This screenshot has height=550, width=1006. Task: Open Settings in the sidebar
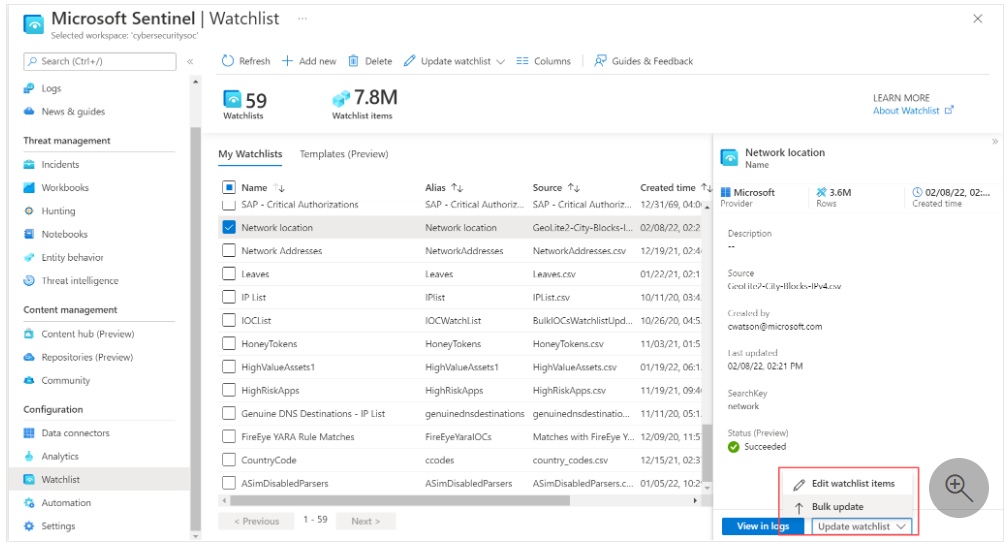(58, 526)
